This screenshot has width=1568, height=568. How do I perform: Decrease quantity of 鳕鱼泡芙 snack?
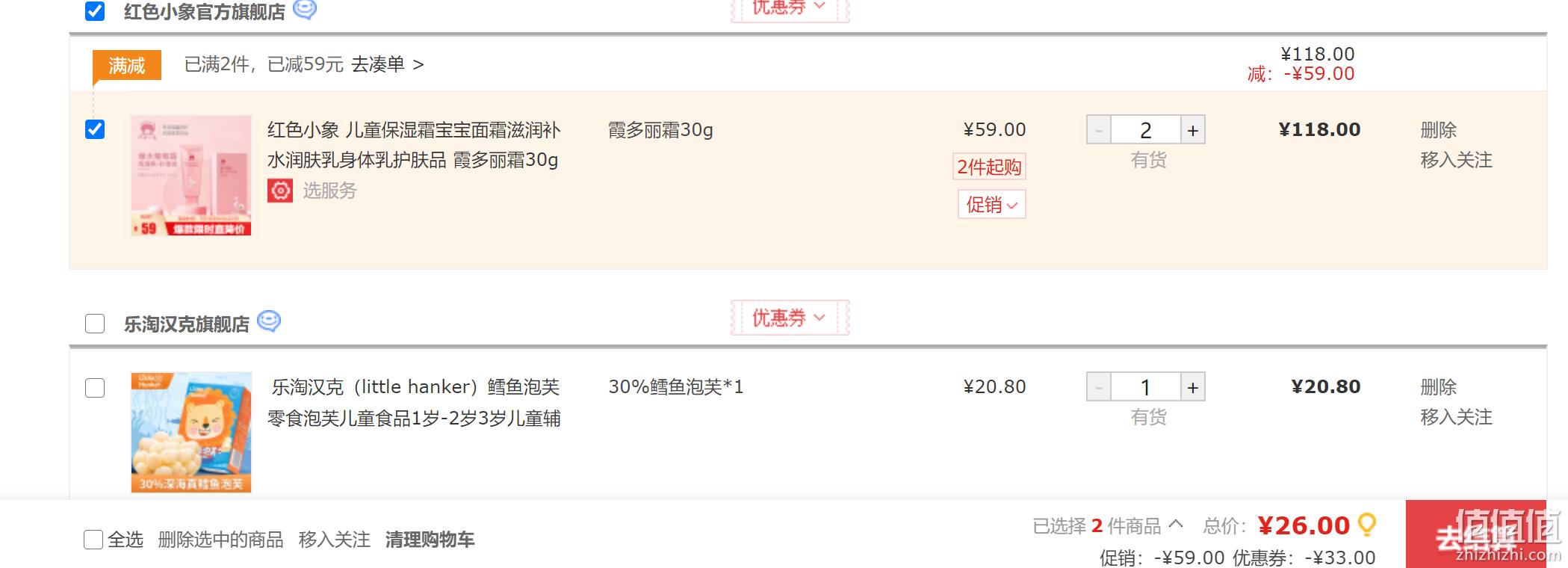tap(1099, 387)
